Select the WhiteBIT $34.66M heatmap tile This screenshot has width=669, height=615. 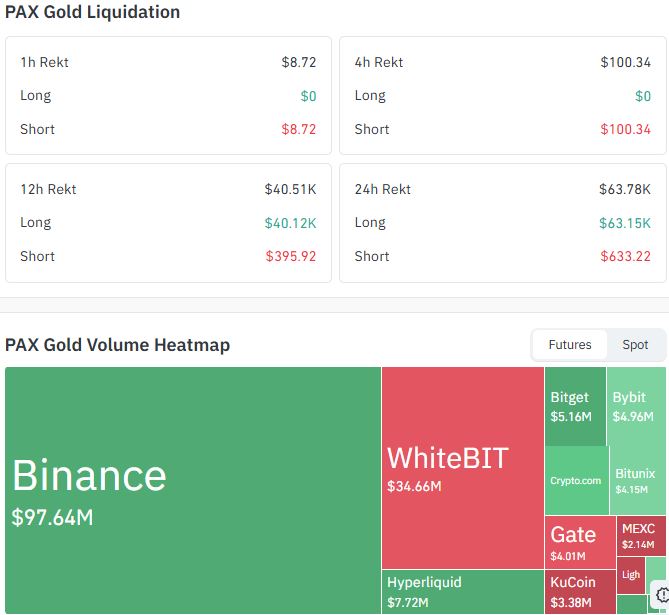point(462,468)
